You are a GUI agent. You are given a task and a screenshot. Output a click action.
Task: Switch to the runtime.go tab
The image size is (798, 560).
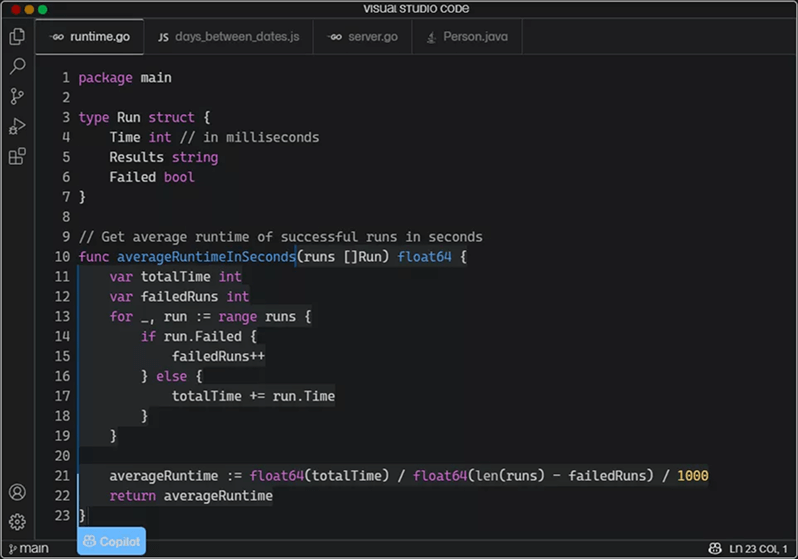point(90,37)
